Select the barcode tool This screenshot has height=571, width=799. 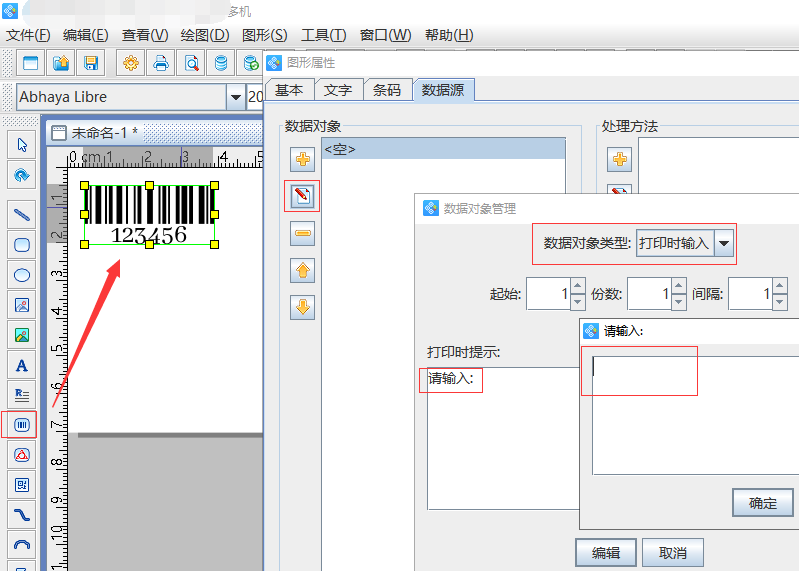22,425
